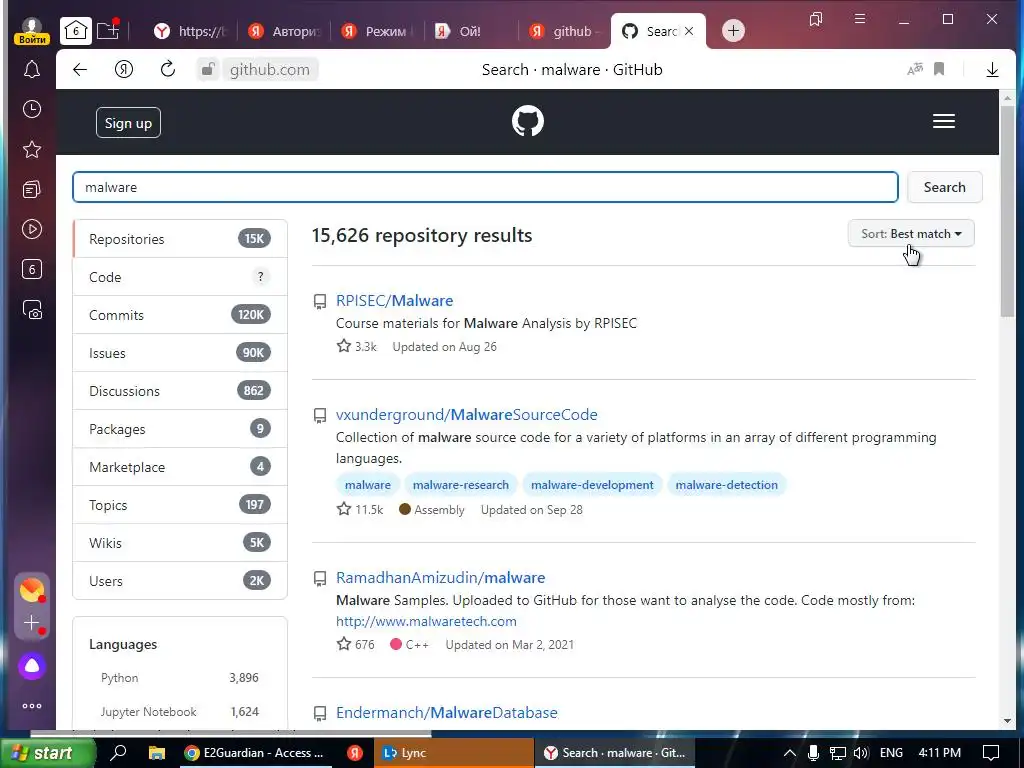Click the github.com address bar
The image size is (1024, 768).
pos(270,69)
